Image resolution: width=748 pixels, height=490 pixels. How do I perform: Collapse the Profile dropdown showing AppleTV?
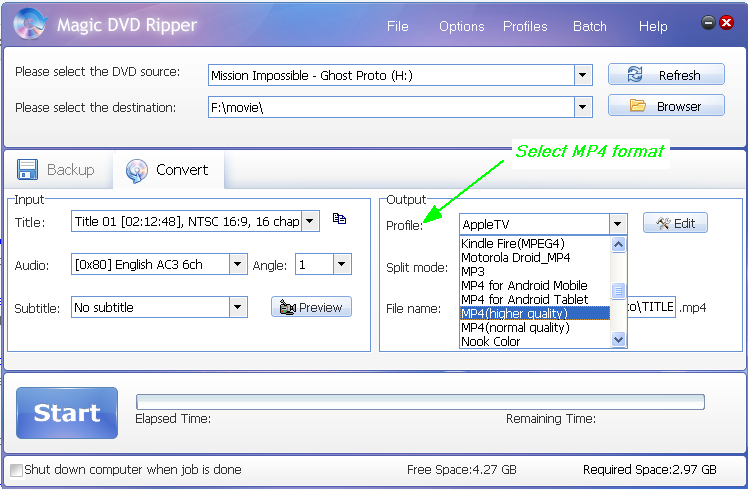point(618,224)
